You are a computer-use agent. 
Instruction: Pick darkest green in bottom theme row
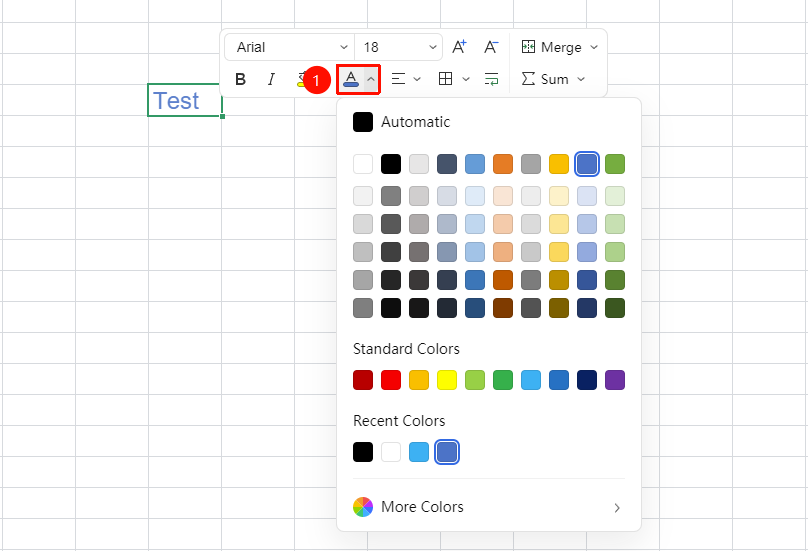coord(615,308)
